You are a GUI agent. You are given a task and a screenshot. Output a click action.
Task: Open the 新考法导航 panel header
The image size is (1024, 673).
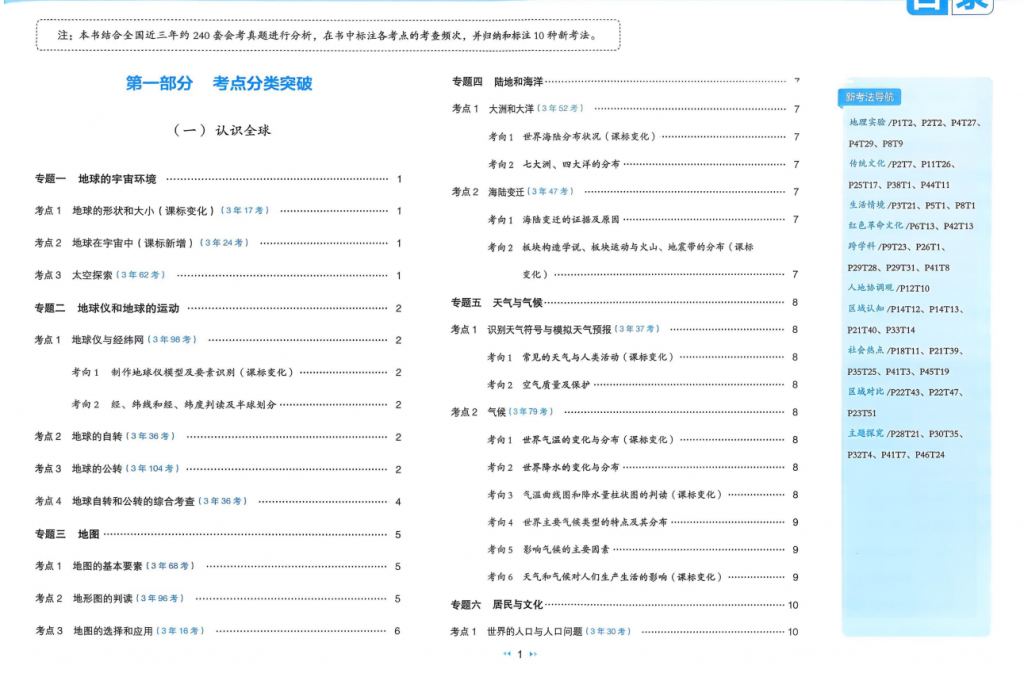(x=870, y=97)
